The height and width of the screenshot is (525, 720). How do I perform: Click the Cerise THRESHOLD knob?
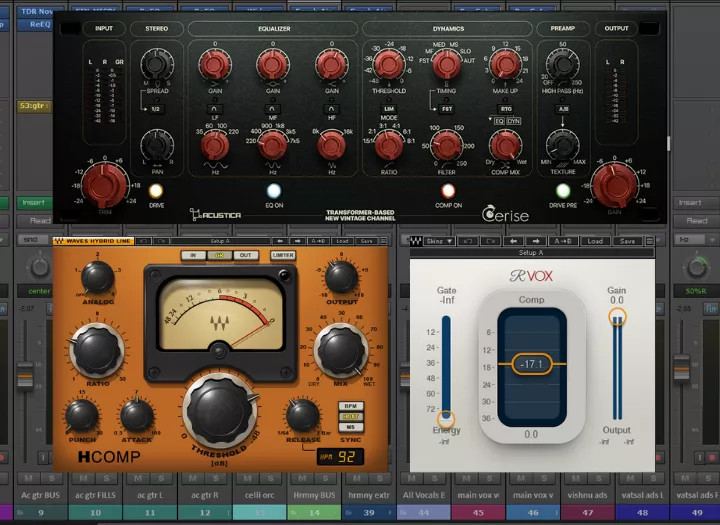389,65
